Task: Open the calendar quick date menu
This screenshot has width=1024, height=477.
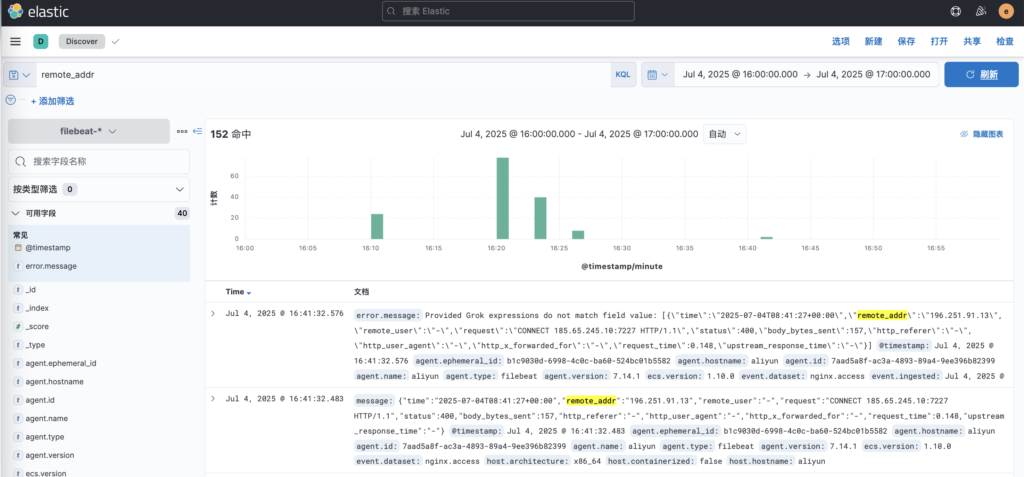Action: 658,74
